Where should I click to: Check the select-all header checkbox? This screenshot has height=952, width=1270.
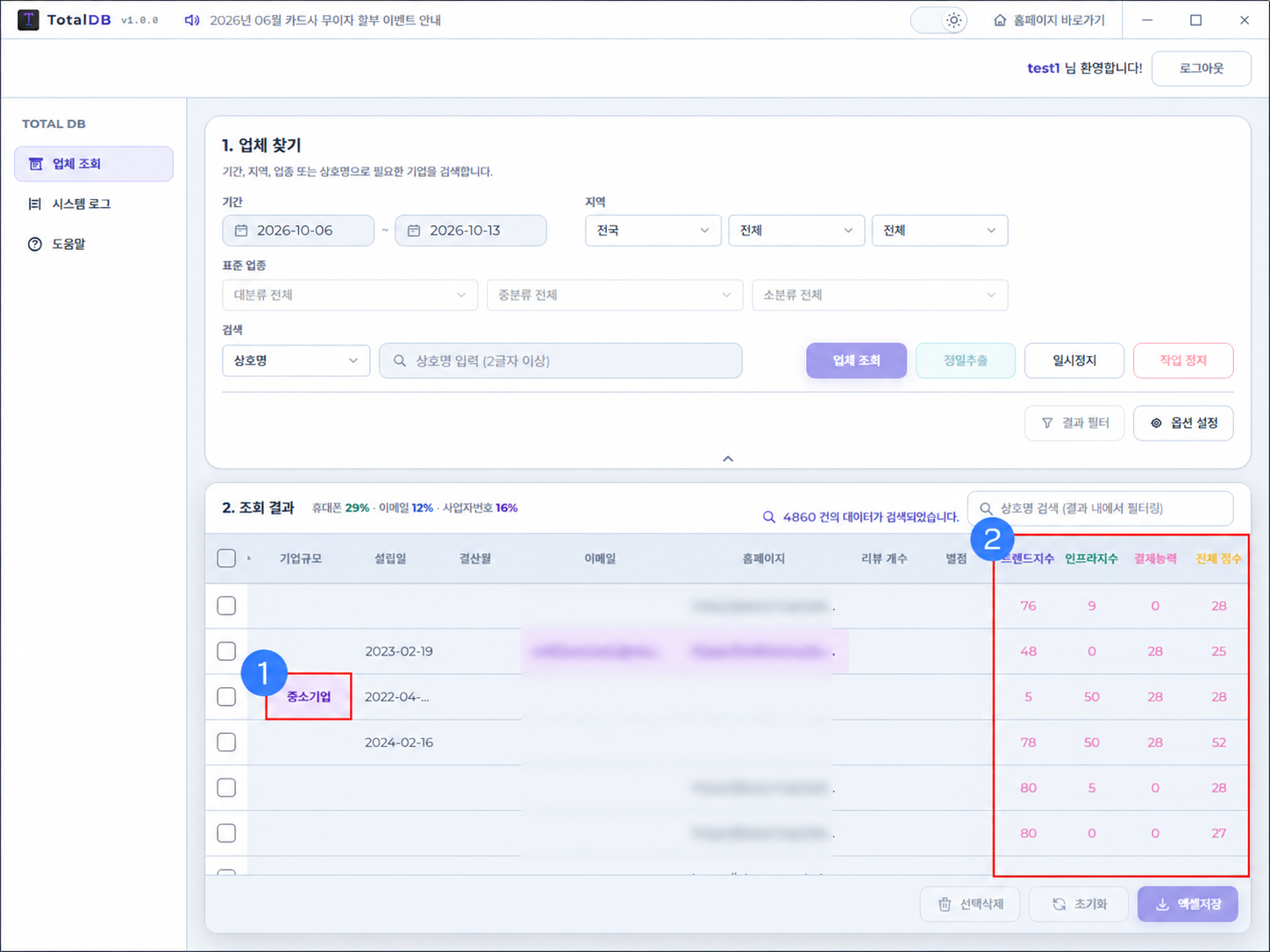point(226,558)
